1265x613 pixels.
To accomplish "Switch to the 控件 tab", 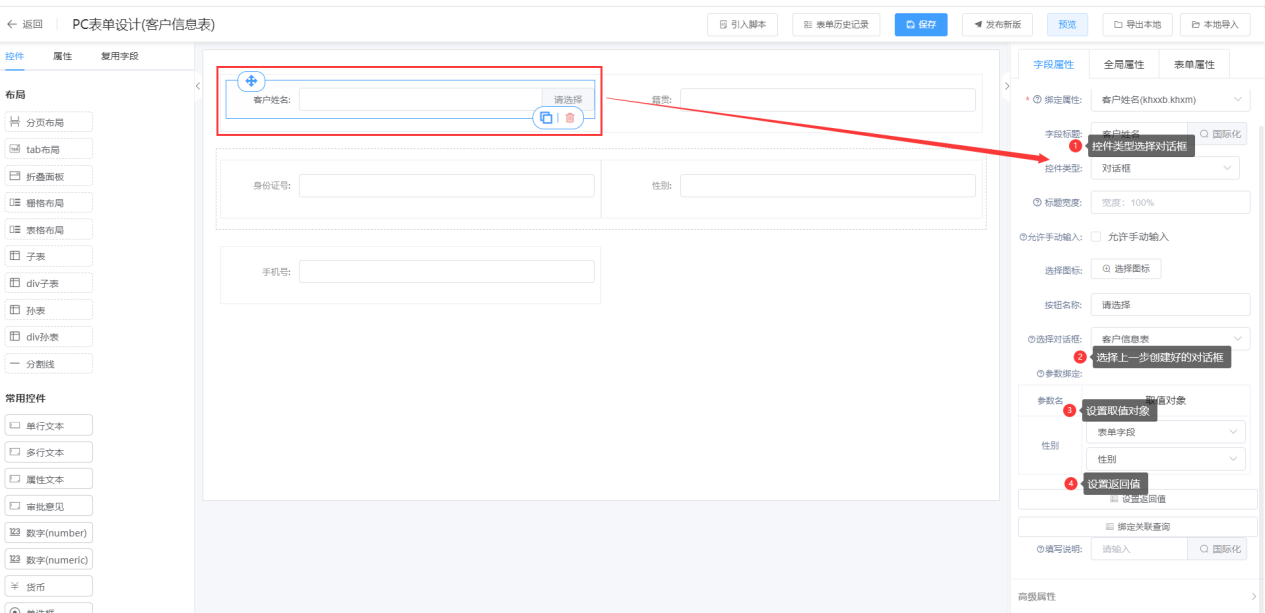I will [x=15, y=56].
